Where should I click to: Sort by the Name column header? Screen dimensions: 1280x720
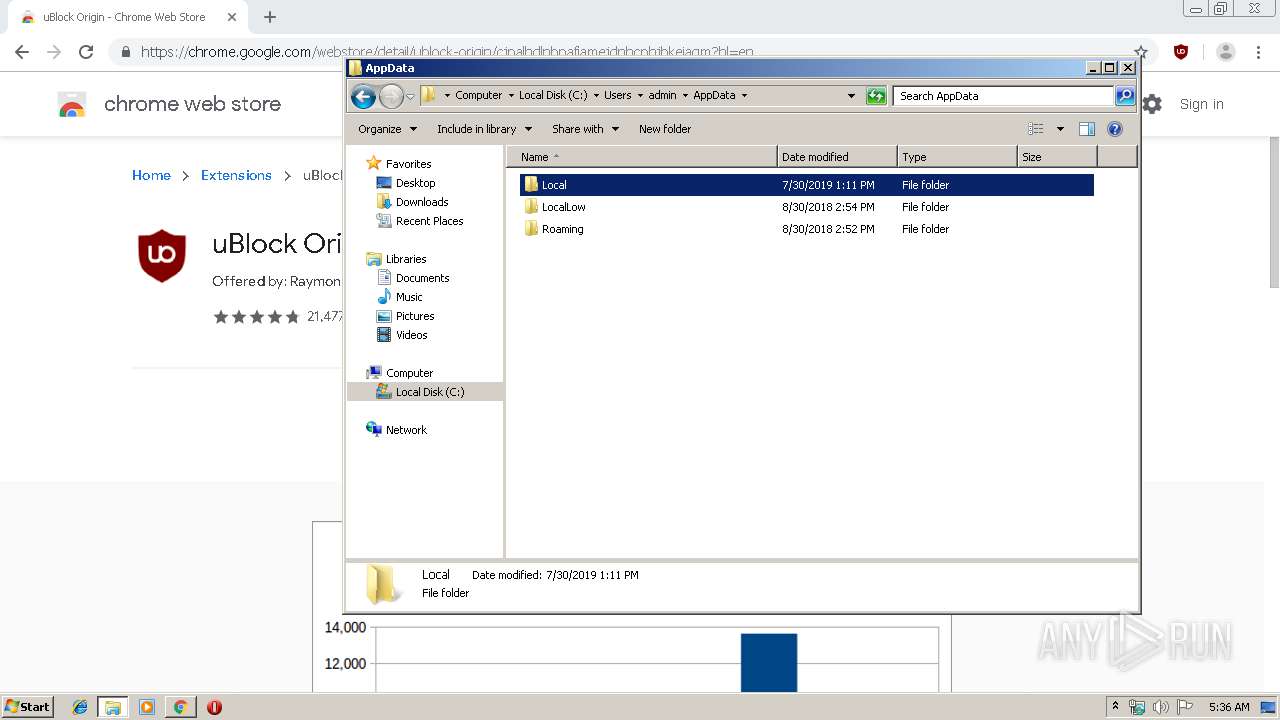642,157
